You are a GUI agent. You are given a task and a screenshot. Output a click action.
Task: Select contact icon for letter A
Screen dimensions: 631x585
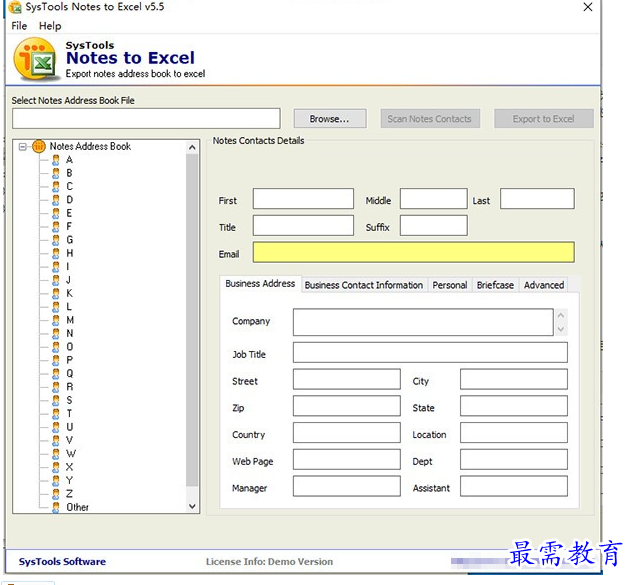click(x=56, y=160)
